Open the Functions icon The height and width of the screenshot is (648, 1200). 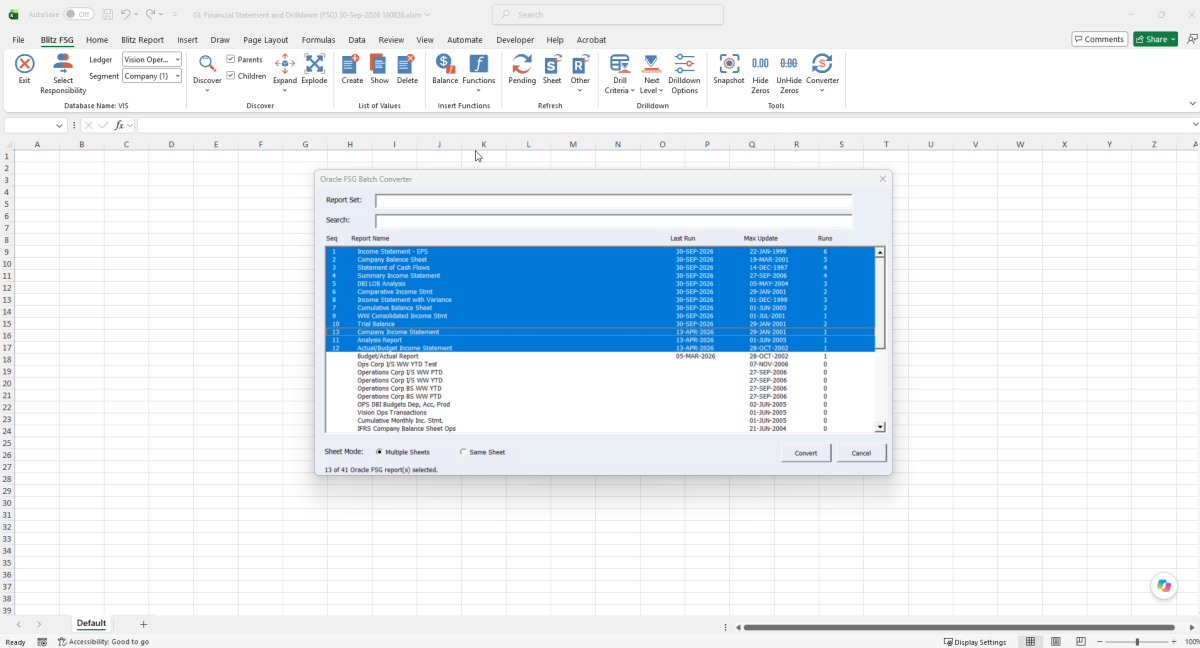pyautogui.click(x=478, y=64)
